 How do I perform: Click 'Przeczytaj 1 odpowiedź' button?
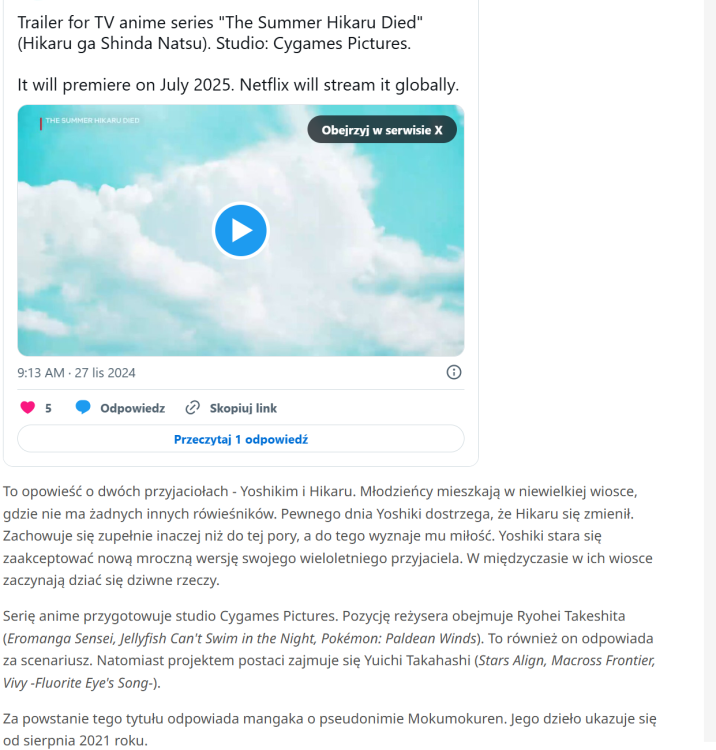coord(241,439)
